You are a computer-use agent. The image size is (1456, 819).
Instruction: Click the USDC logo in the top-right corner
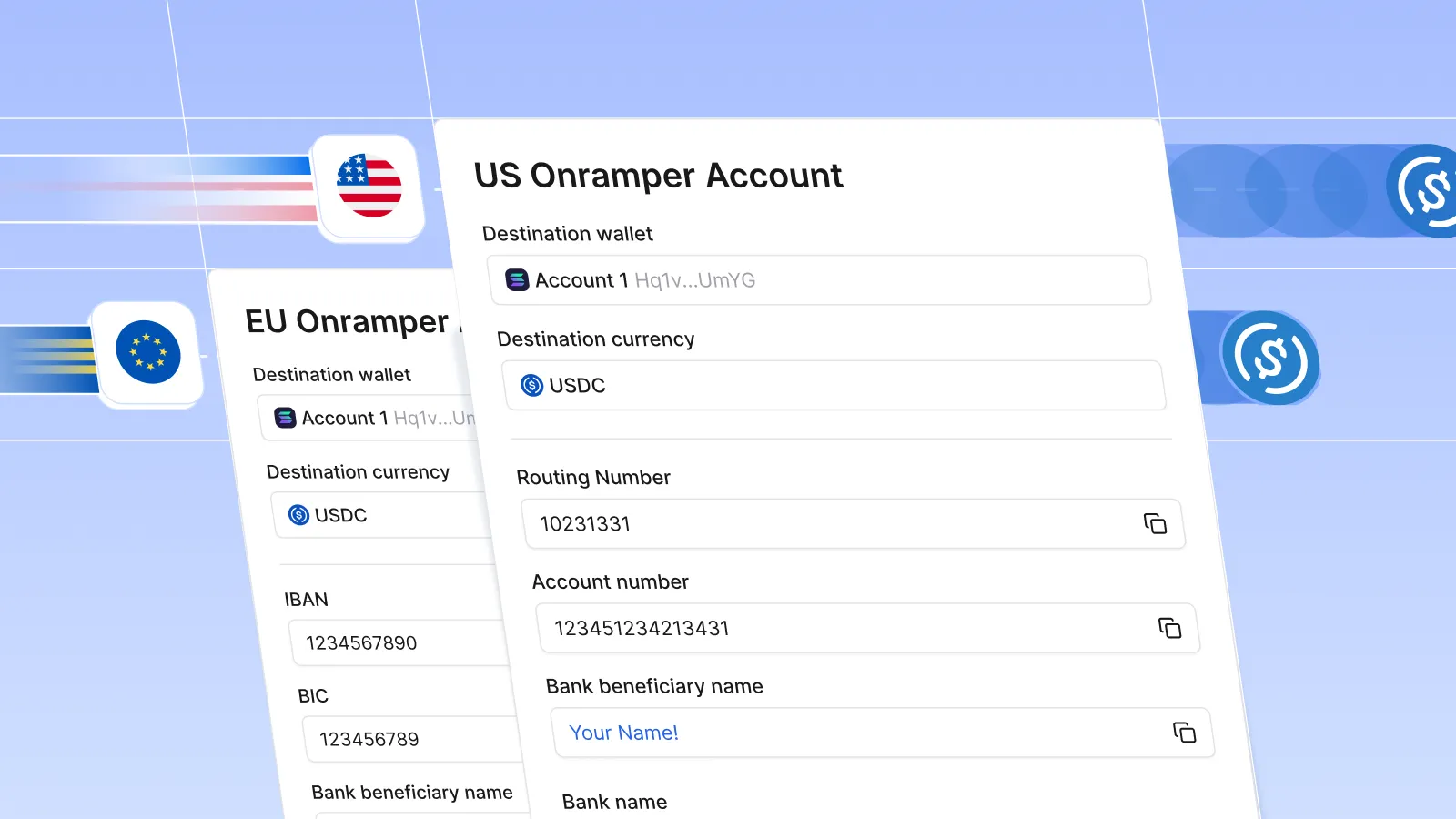click(1427, 191)
